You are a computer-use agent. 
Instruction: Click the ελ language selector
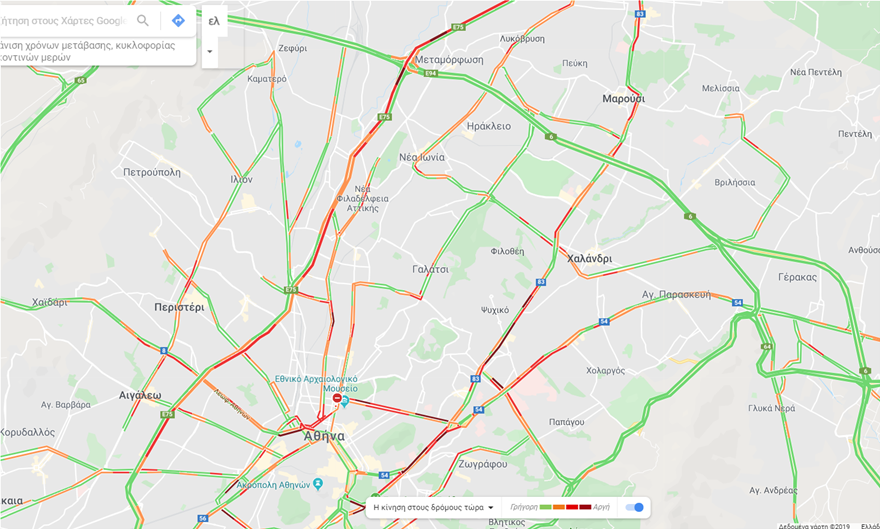pos(214,21)
